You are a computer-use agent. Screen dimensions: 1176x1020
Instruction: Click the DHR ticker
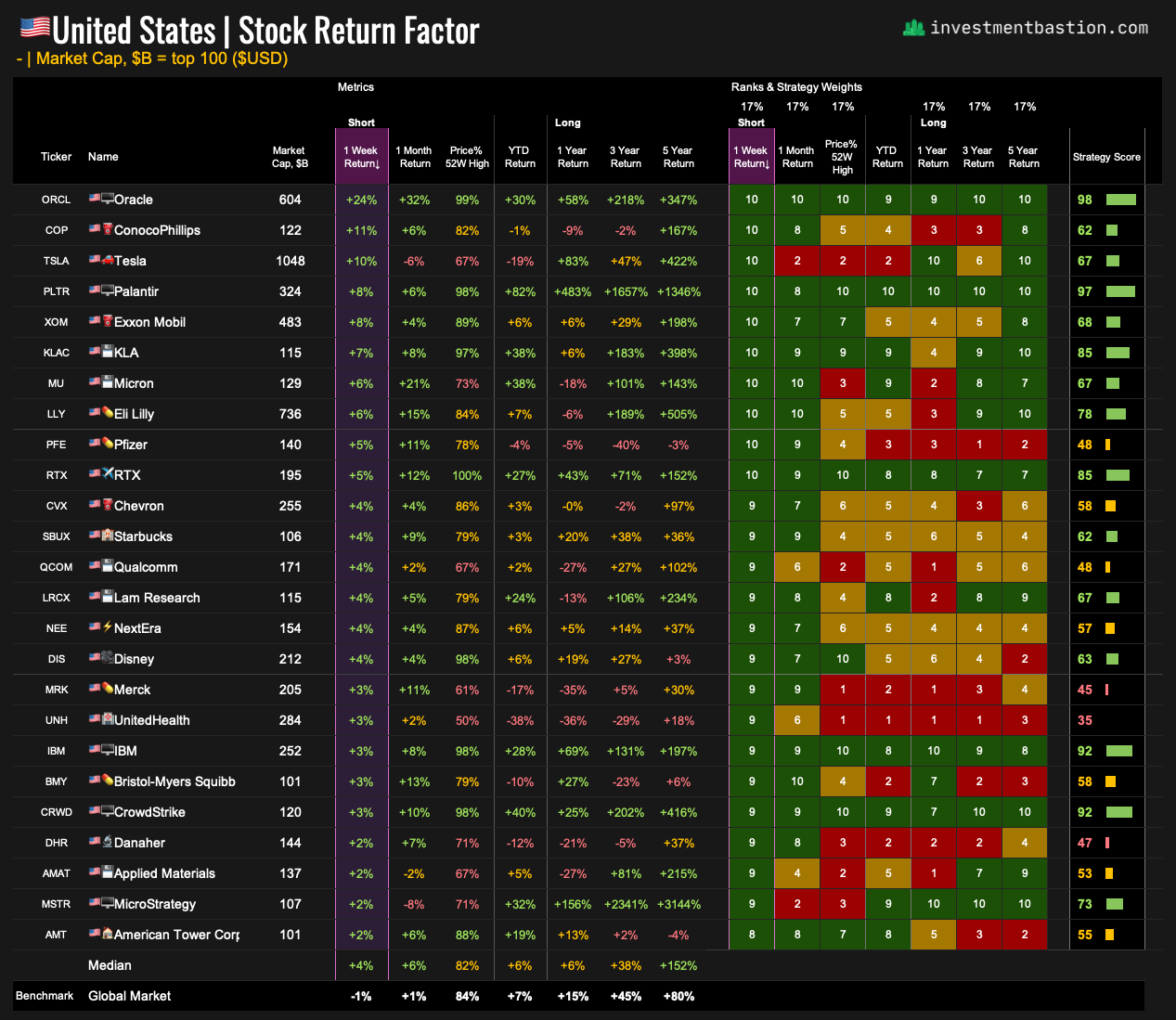coord(57,843)
